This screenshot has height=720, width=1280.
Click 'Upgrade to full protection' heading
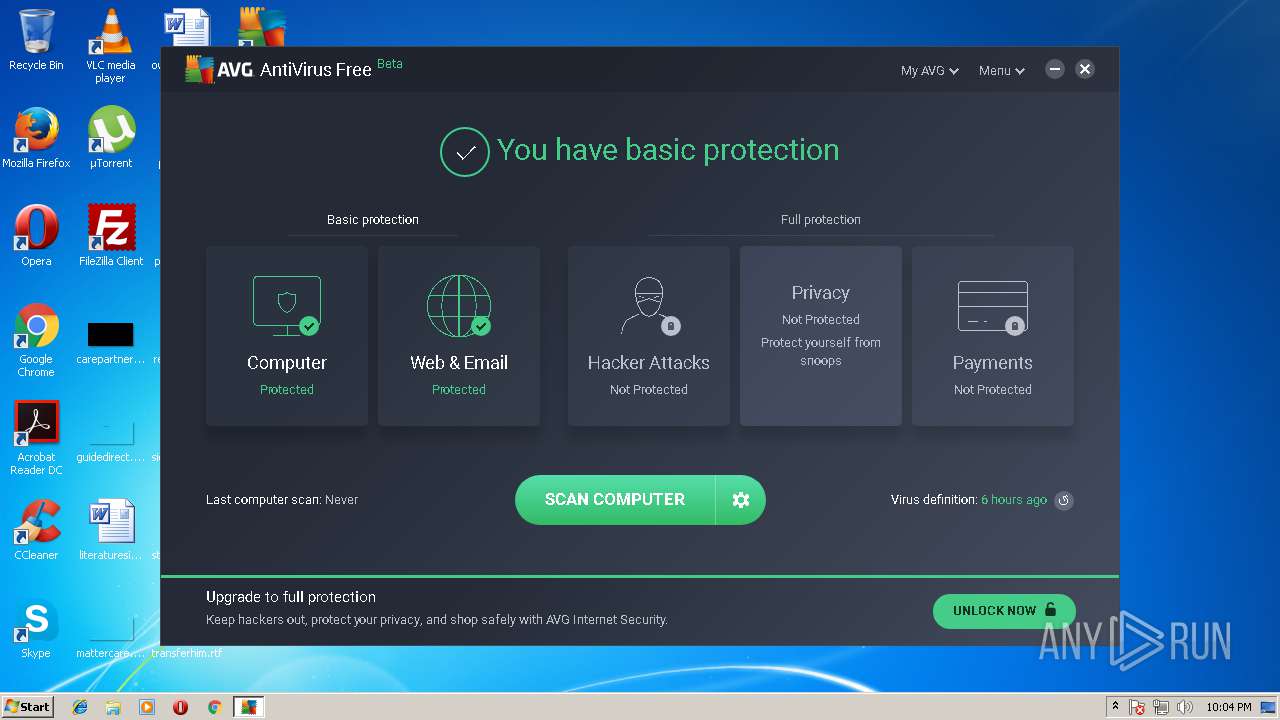(291, 597)
